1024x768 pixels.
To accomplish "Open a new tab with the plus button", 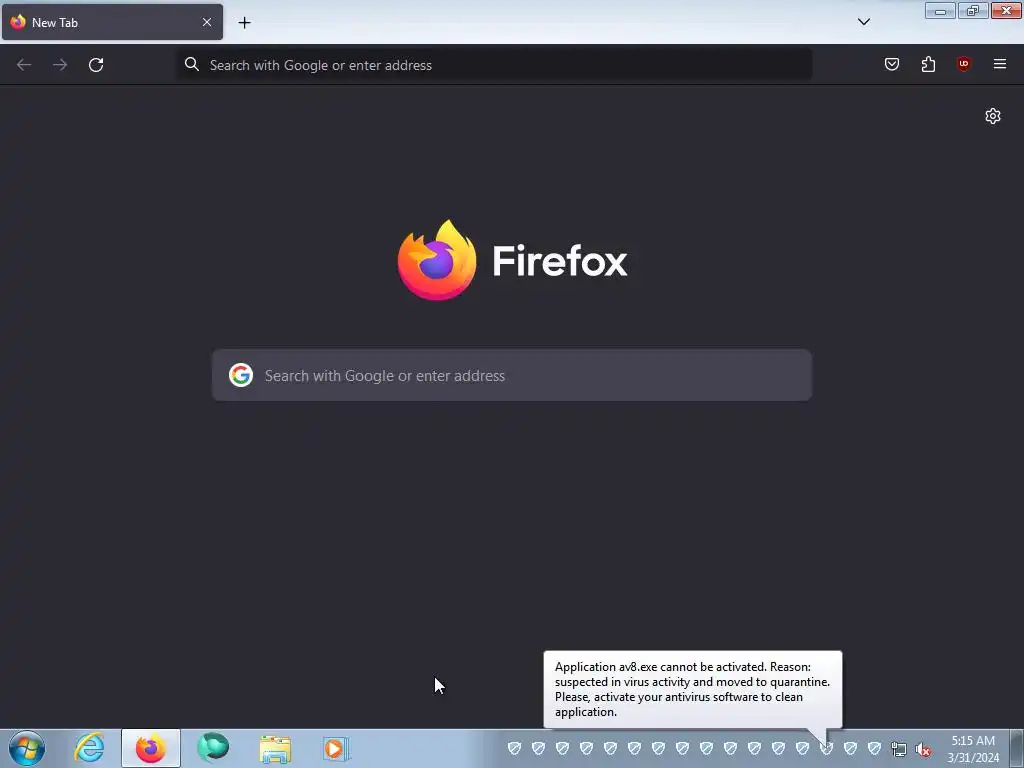I will [244, 23].
